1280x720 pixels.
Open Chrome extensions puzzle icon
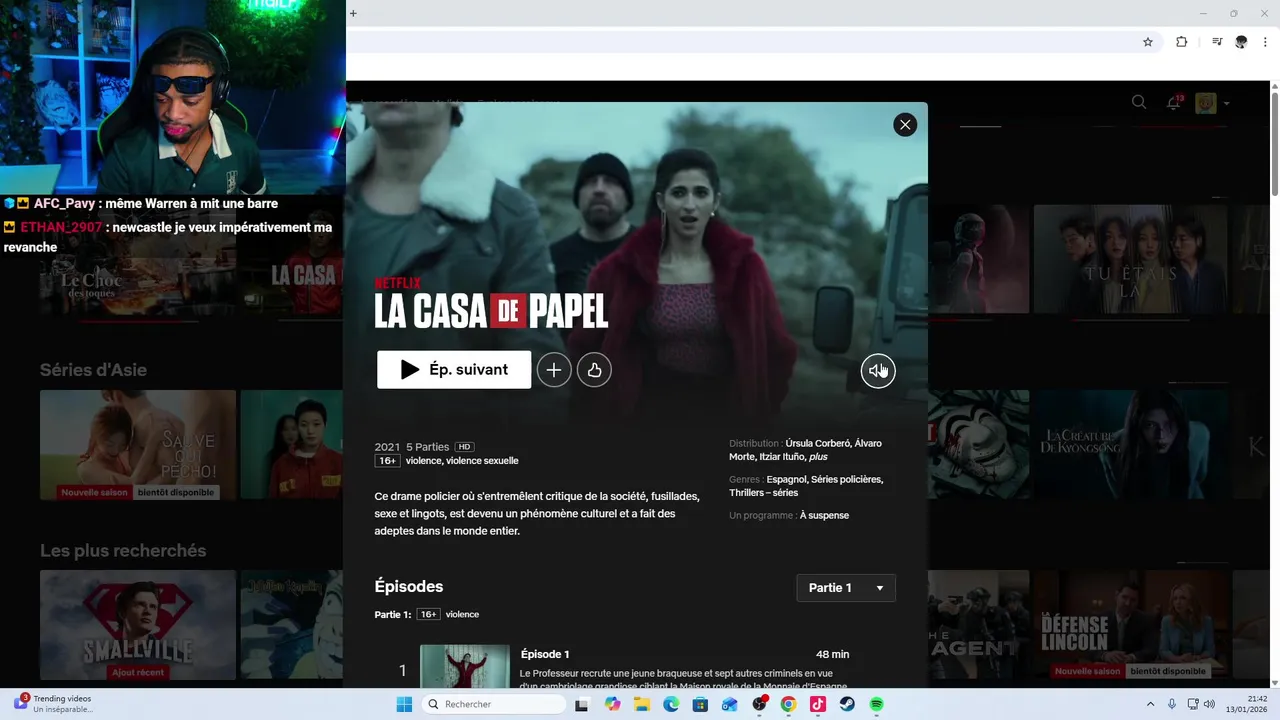tap(1182, 42)
